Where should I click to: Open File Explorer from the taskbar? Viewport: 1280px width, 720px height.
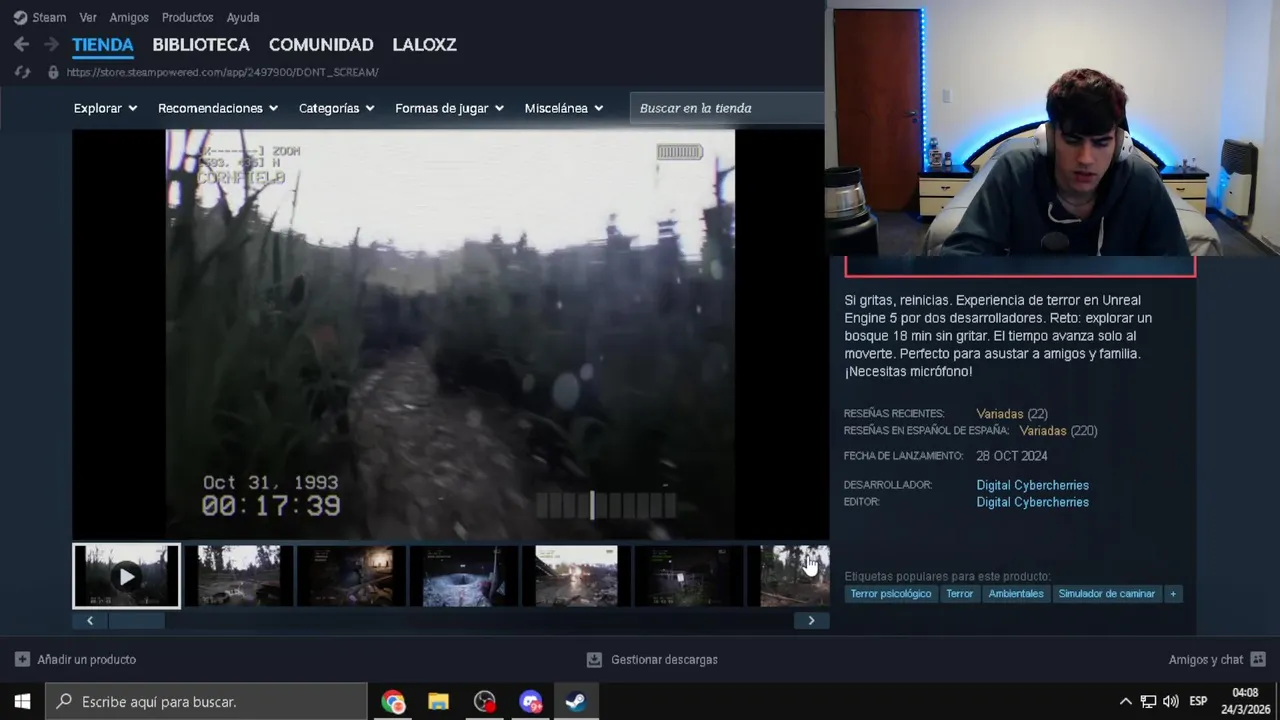(x=439, y=702)
